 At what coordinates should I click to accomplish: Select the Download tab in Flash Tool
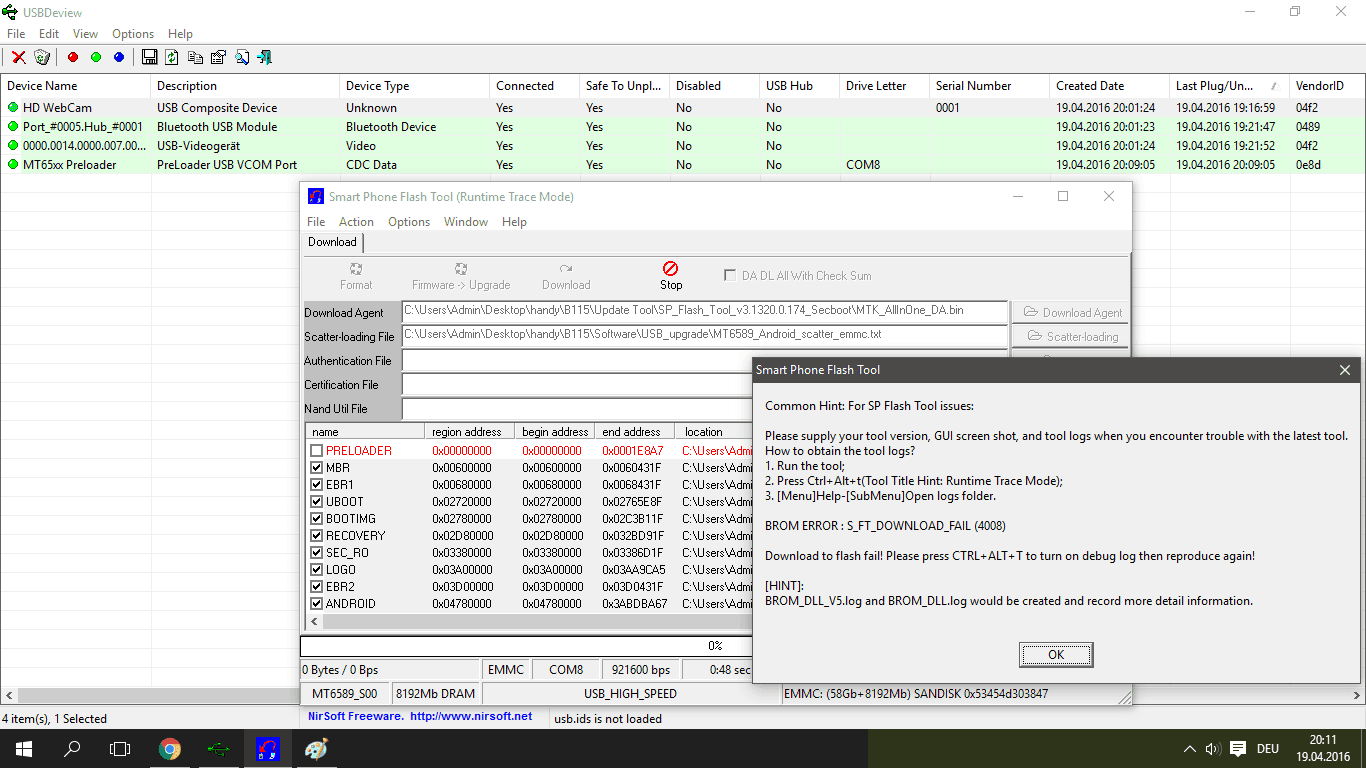pyautogui.click(x=332, y=242)
